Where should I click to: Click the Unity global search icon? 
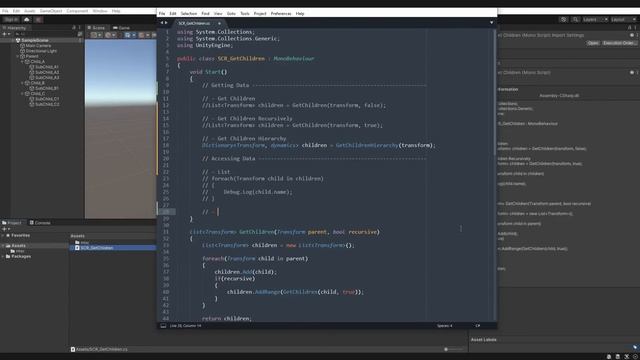[x=575, y=20]
